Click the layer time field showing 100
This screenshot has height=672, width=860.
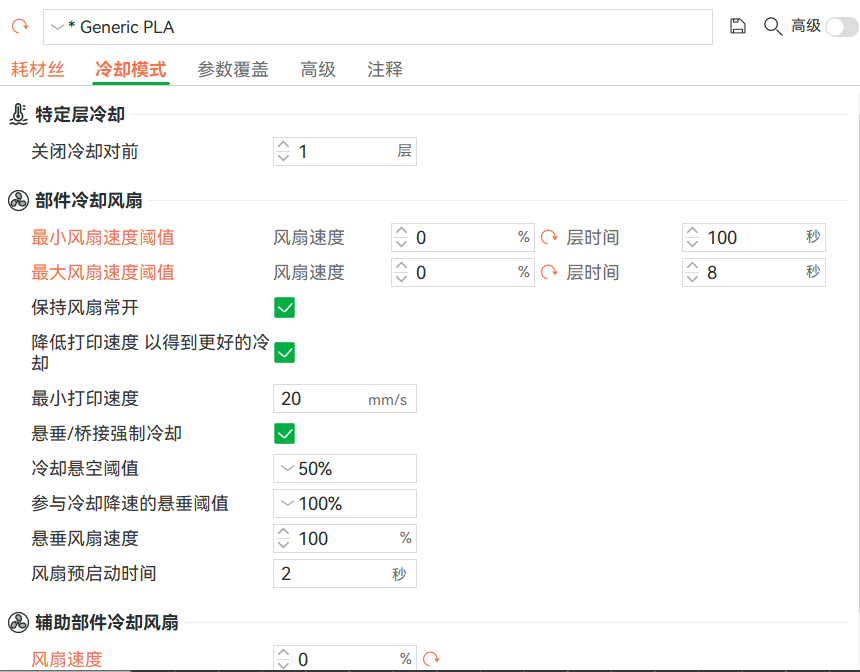tap(754, 238)
